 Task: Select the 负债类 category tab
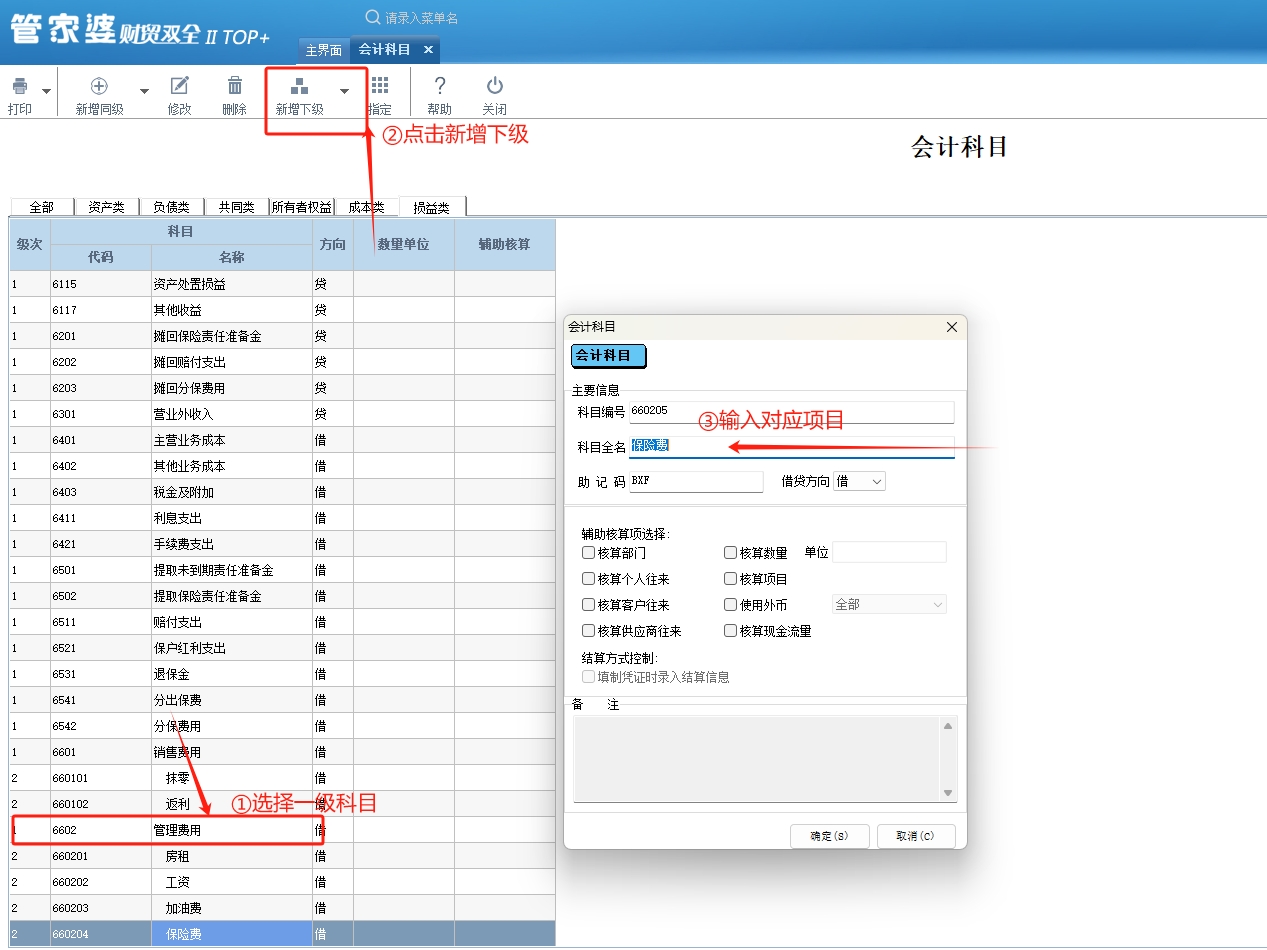click(172, 207)
